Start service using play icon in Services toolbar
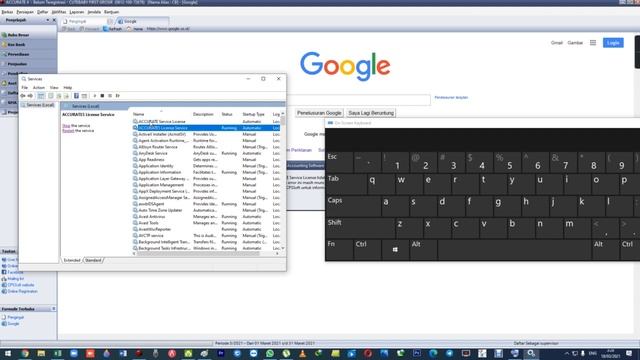Screen dimensions: 640x360 tap(95, 96)
